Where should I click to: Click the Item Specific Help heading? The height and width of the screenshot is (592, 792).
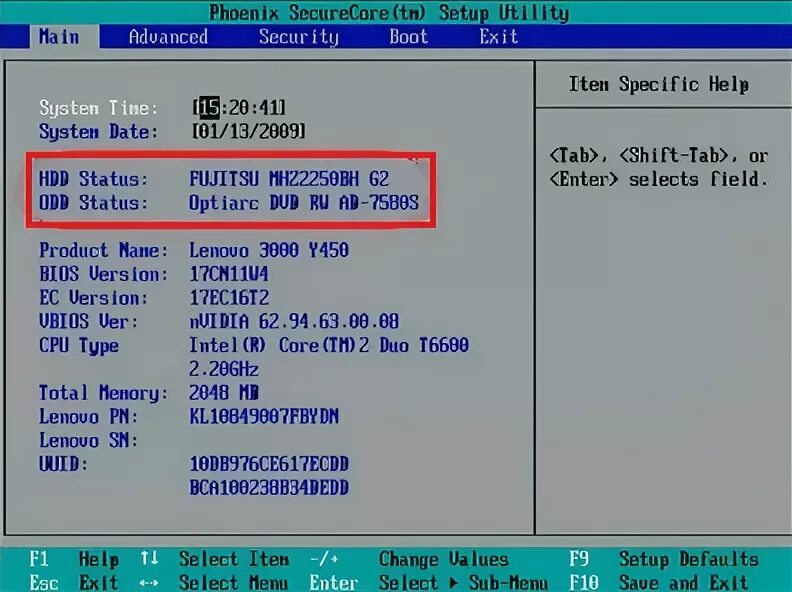tap(659, 84)
